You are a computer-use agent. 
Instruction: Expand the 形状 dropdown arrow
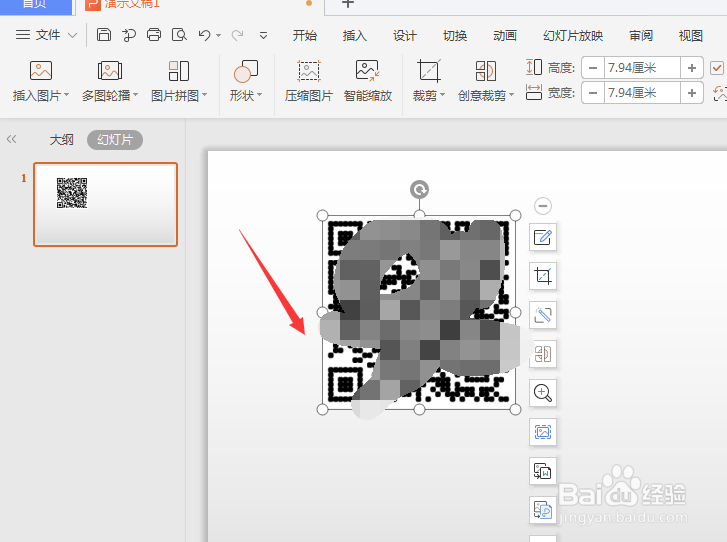(x=259, y=95)
